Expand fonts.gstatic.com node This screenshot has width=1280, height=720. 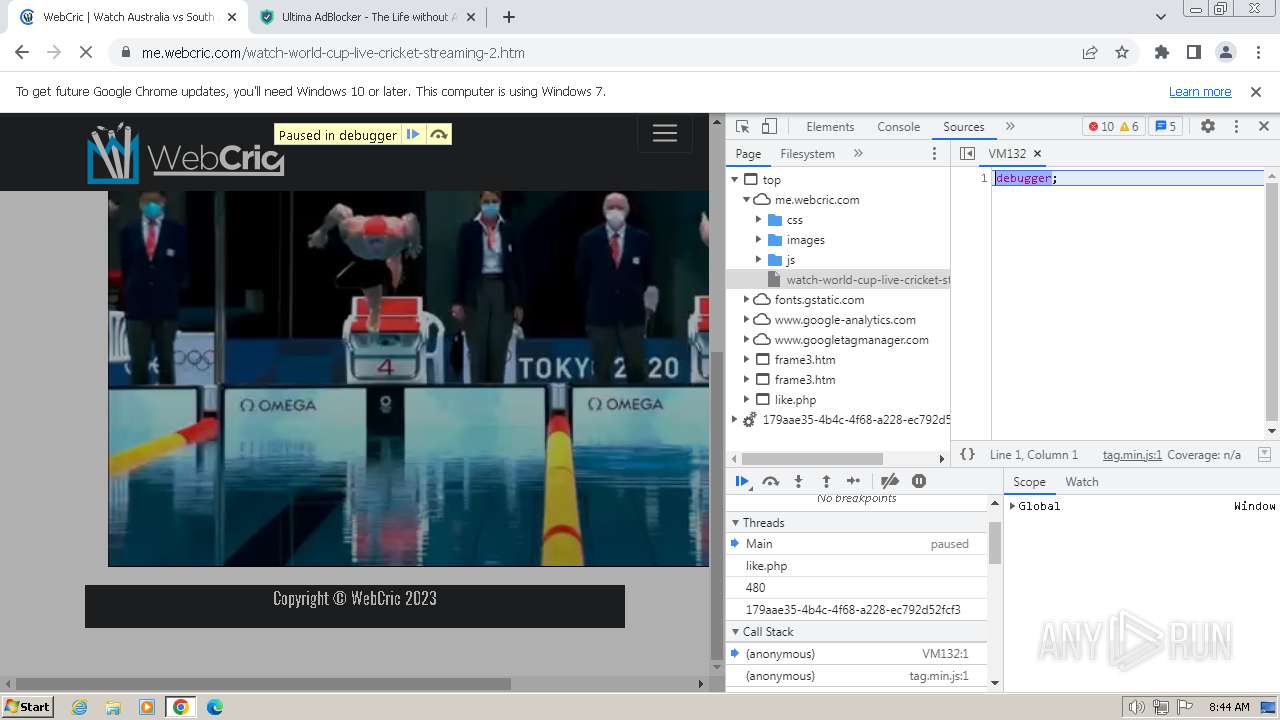pyautogui.click(x=747, y=300)
